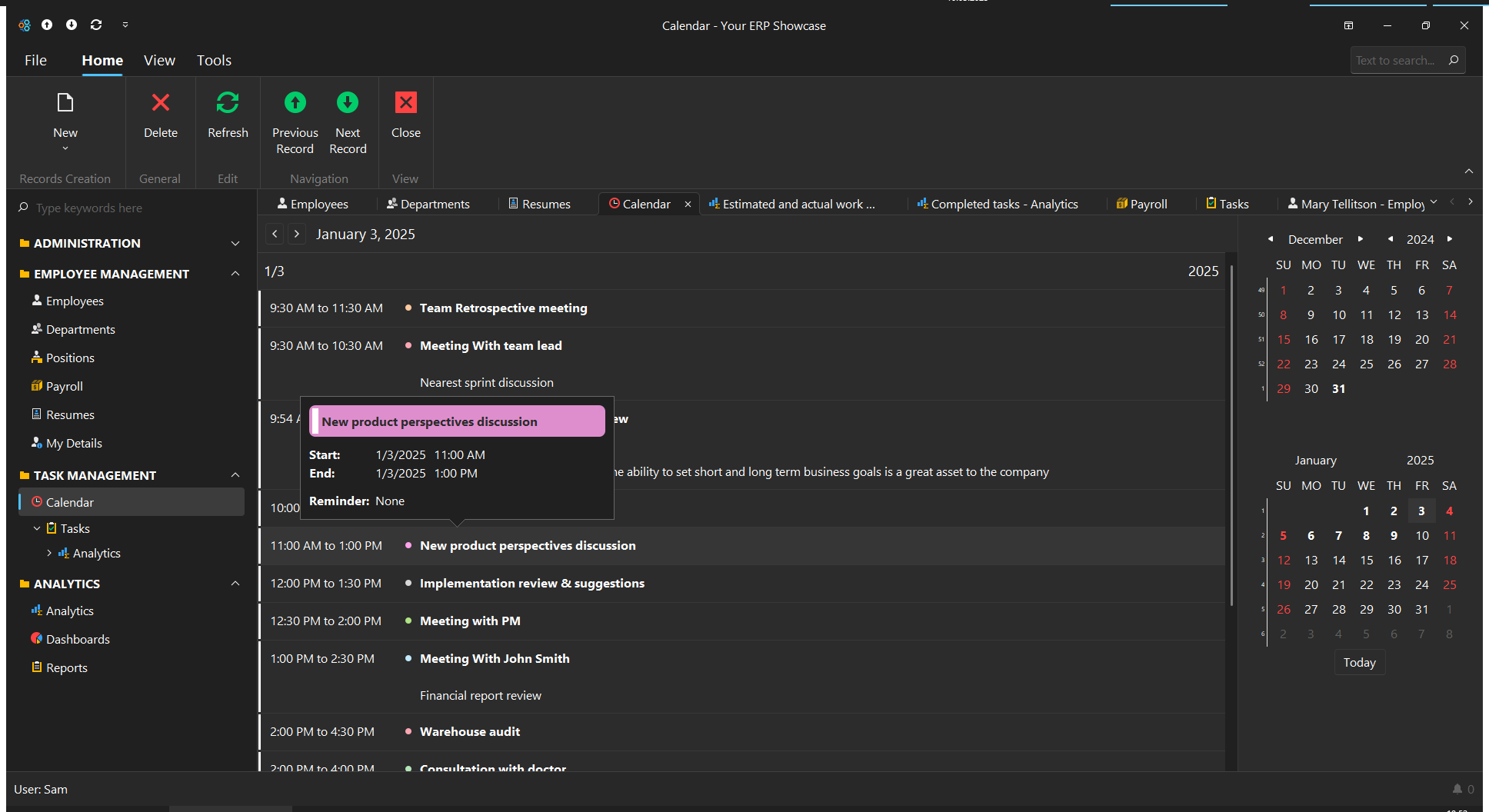
Task: Open the New button dropdown arrow
Action: coord(65,148)
